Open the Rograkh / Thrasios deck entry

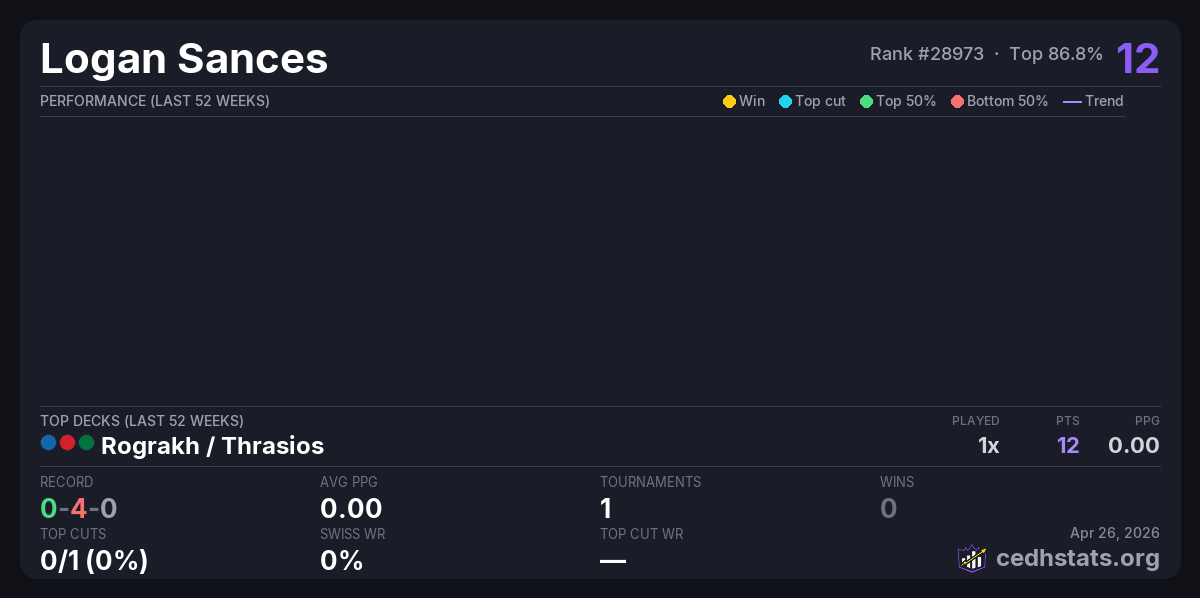(212, 445)
